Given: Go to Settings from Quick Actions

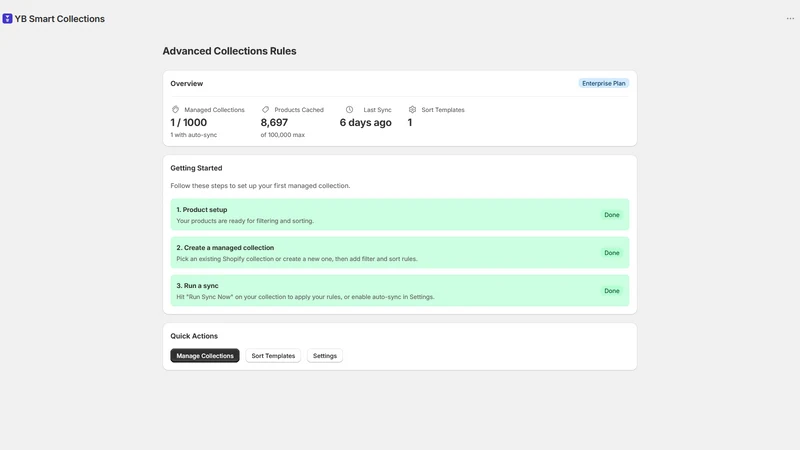Looking at the screenshot, I should tap(324, 356).
